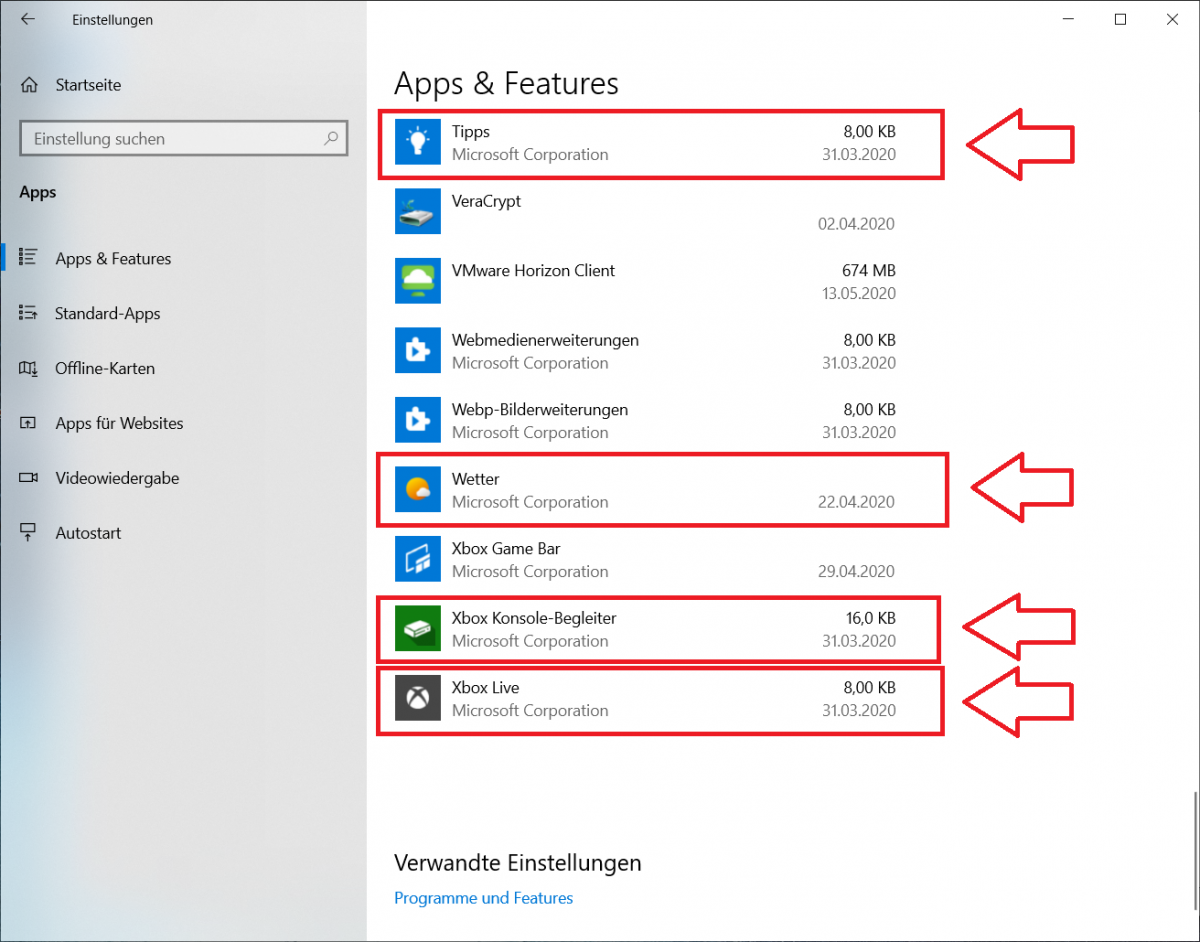
Task: Close the Einstellungen window
Action: click(1172, 19)
